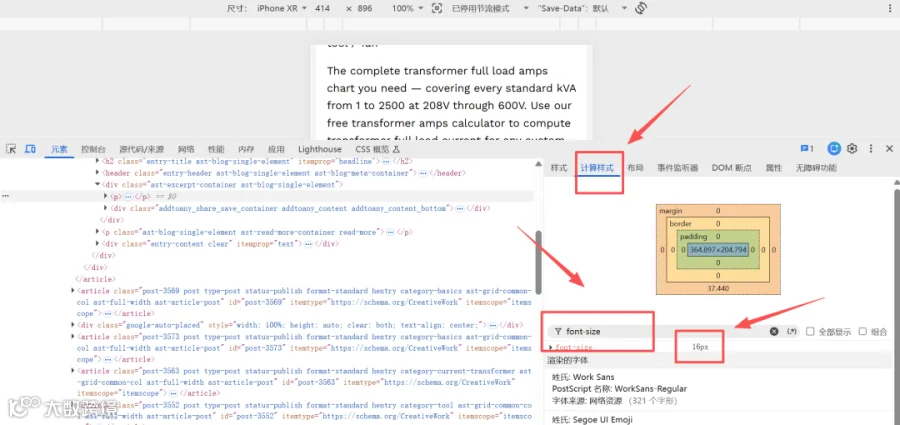The width and height of the screenshot is (900, 425).
Task: Click the box model border region label
Action: tap(681, 223)
